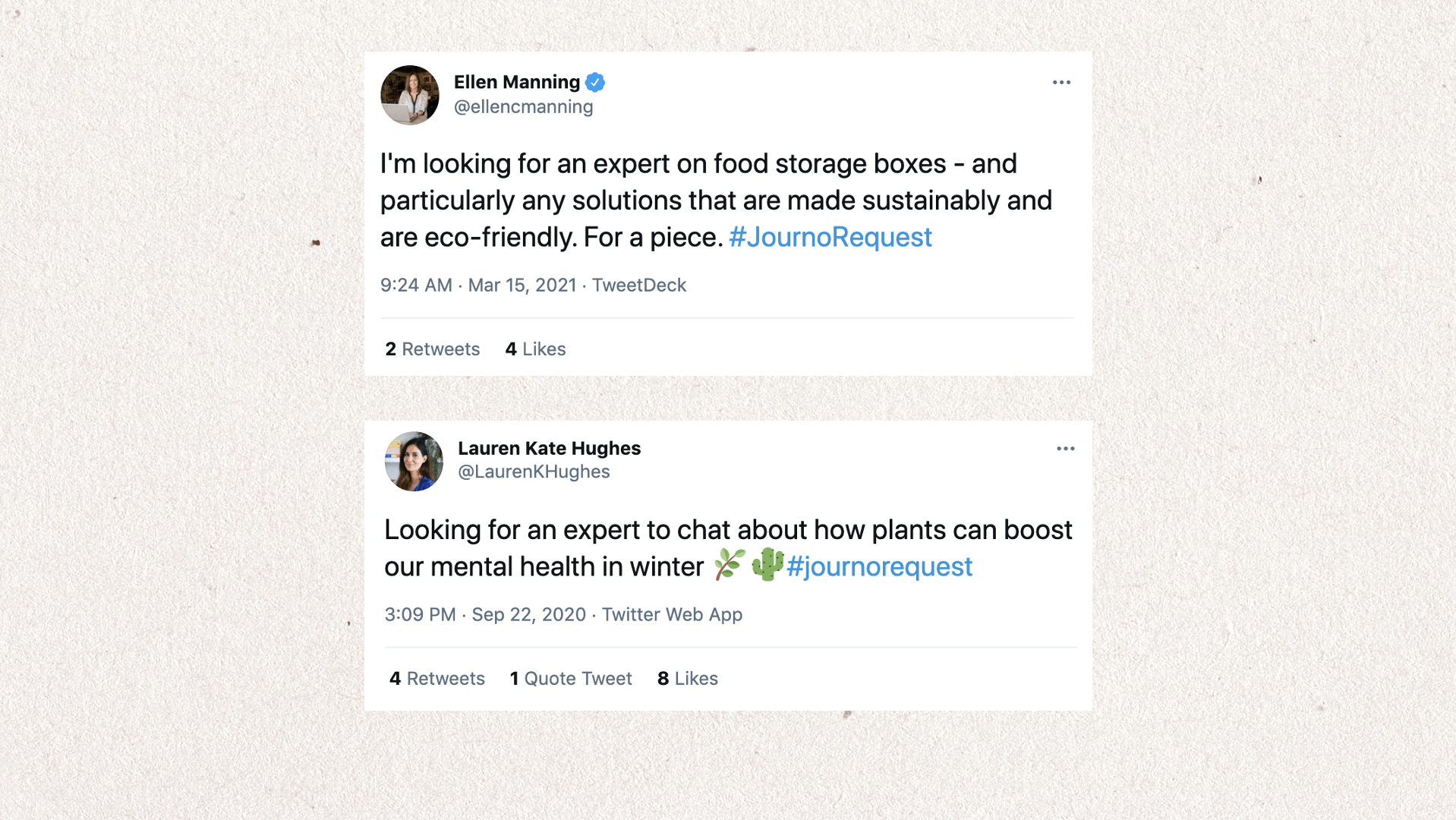Click the verified badge next to Ellen Manning
This screenshot has height=820, width=1456.
(x=596, y=82)
